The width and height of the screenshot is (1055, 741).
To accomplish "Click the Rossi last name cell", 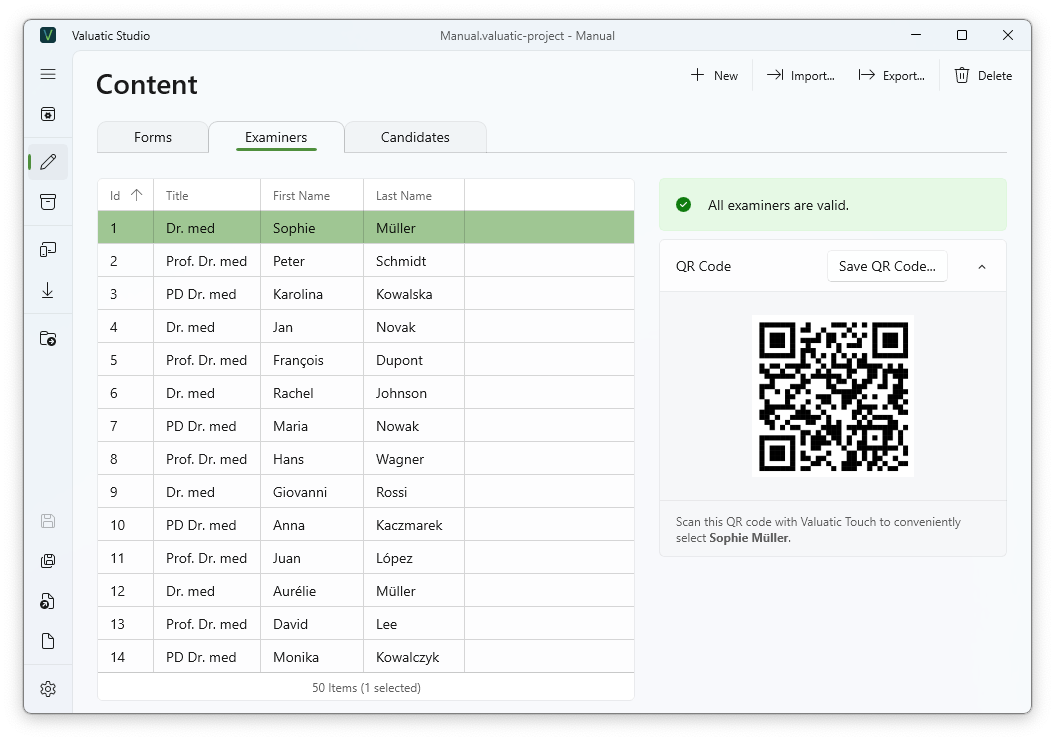I will [414, 491].
